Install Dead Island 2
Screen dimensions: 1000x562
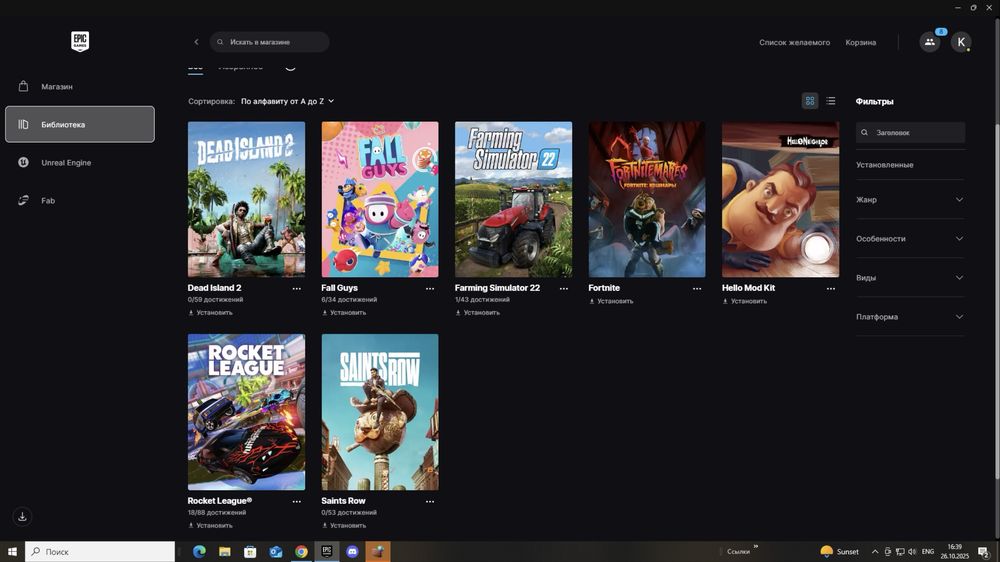coord(210,313)
